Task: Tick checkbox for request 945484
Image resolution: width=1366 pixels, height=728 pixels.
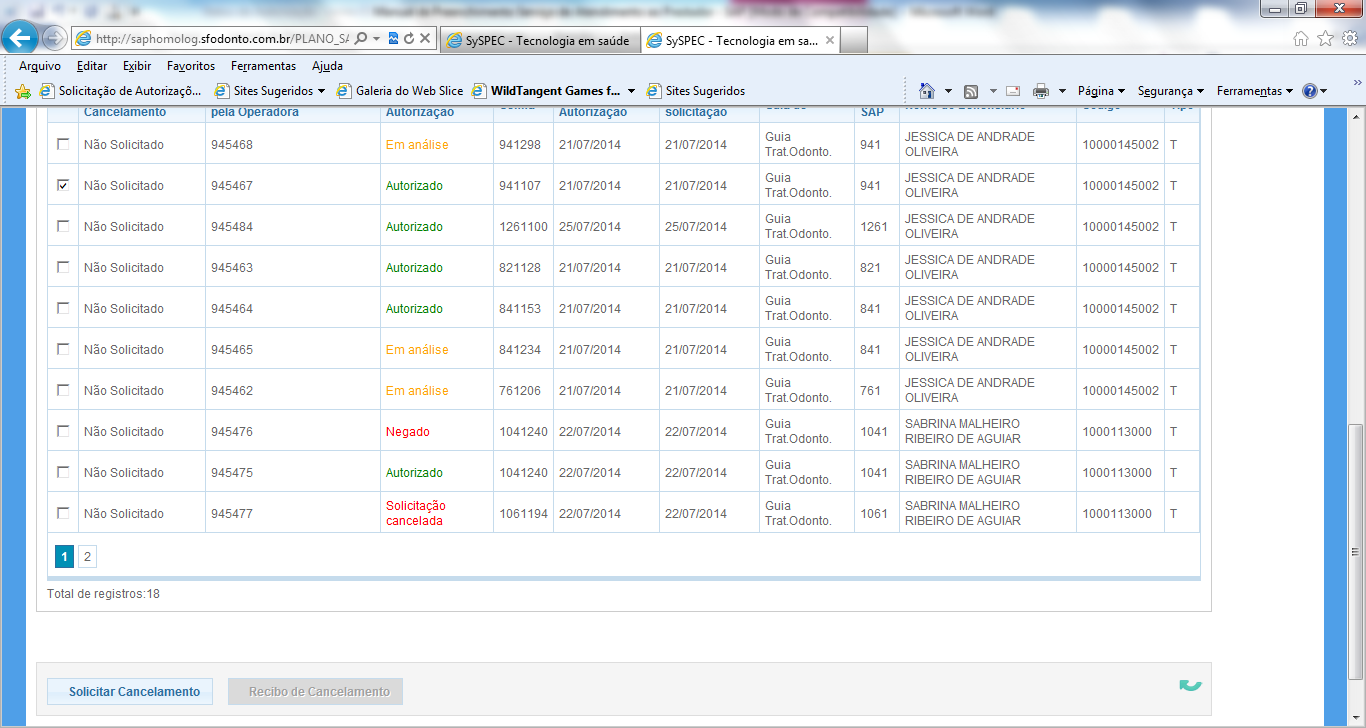Action: (x=63, y=226)
